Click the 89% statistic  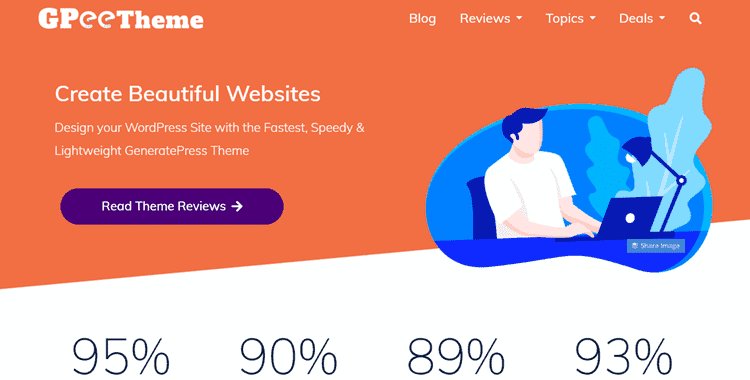pyautogui.click(x=455, y=357)
